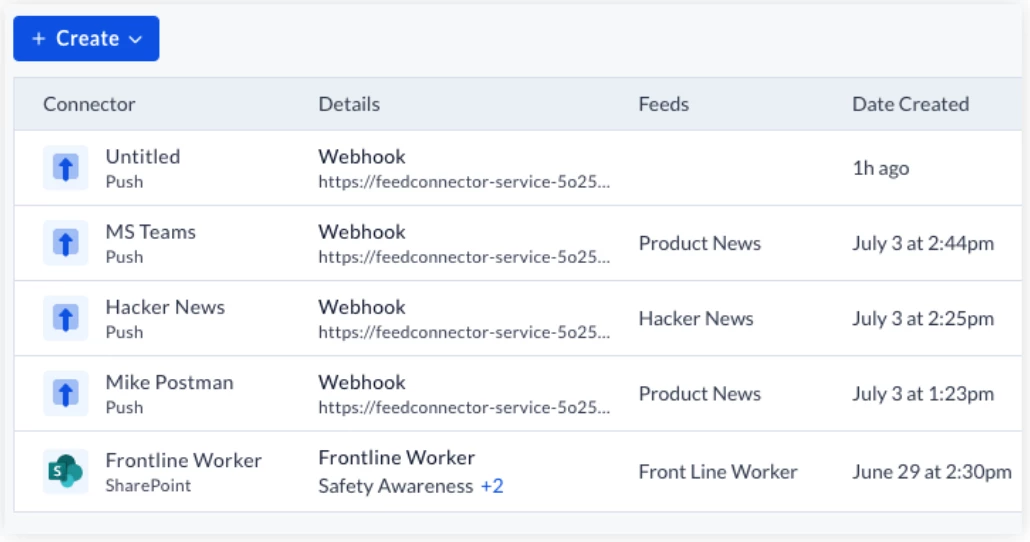Click the Front Line Worker feed label

point(718,472)
